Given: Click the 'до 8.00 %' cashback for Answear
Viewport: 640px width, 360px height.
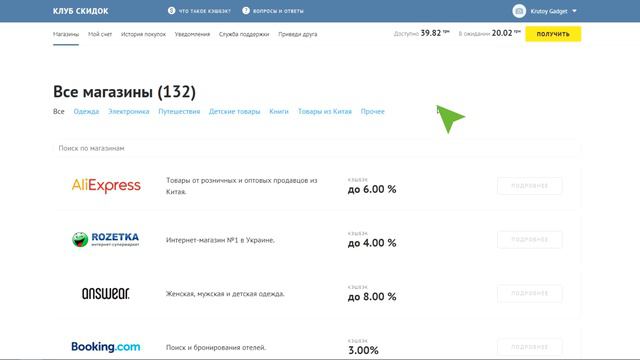Looking at the screenshot, I should [x=372, y=297].
